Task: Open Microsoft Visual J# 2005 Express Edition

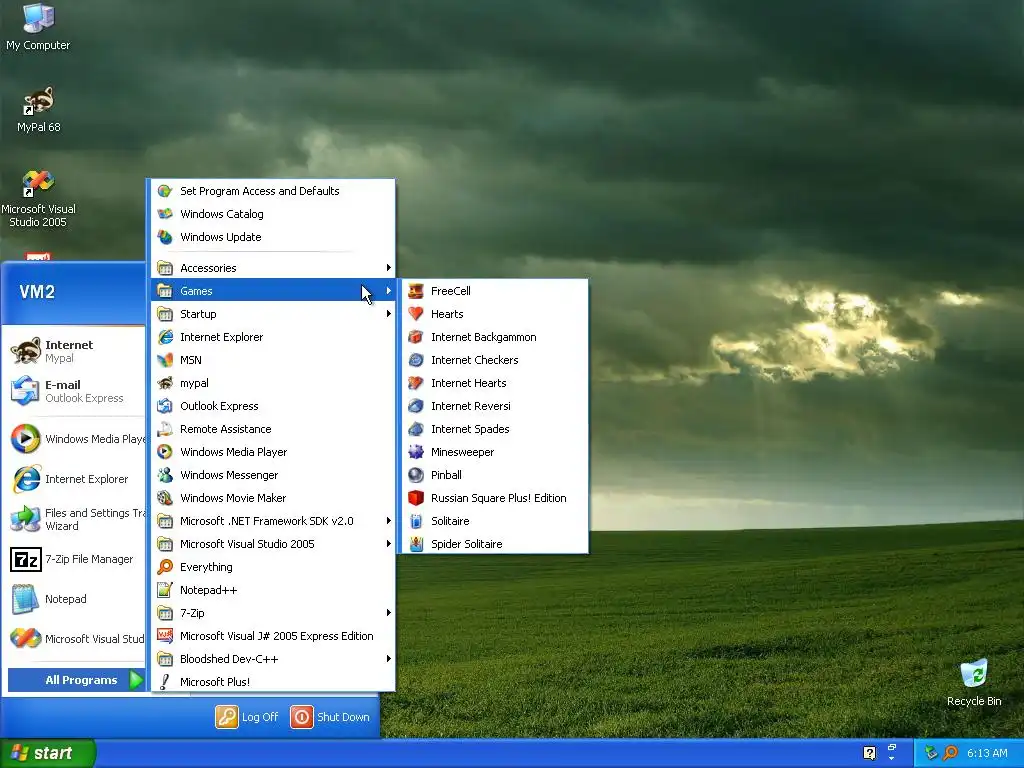Action: (x=273, y=635)
